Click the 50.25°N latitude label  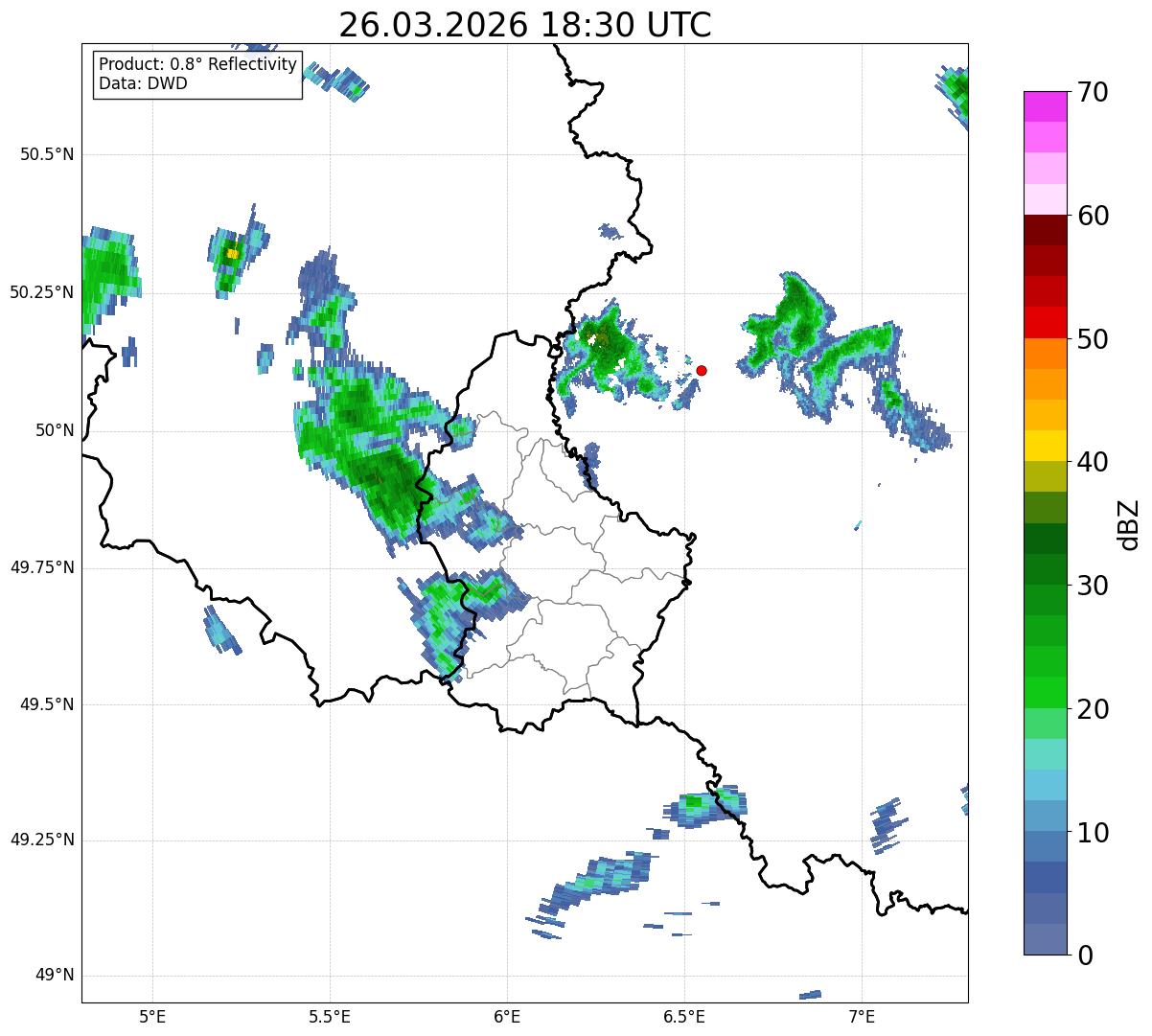pyautogui.click(x=41, y=292)
